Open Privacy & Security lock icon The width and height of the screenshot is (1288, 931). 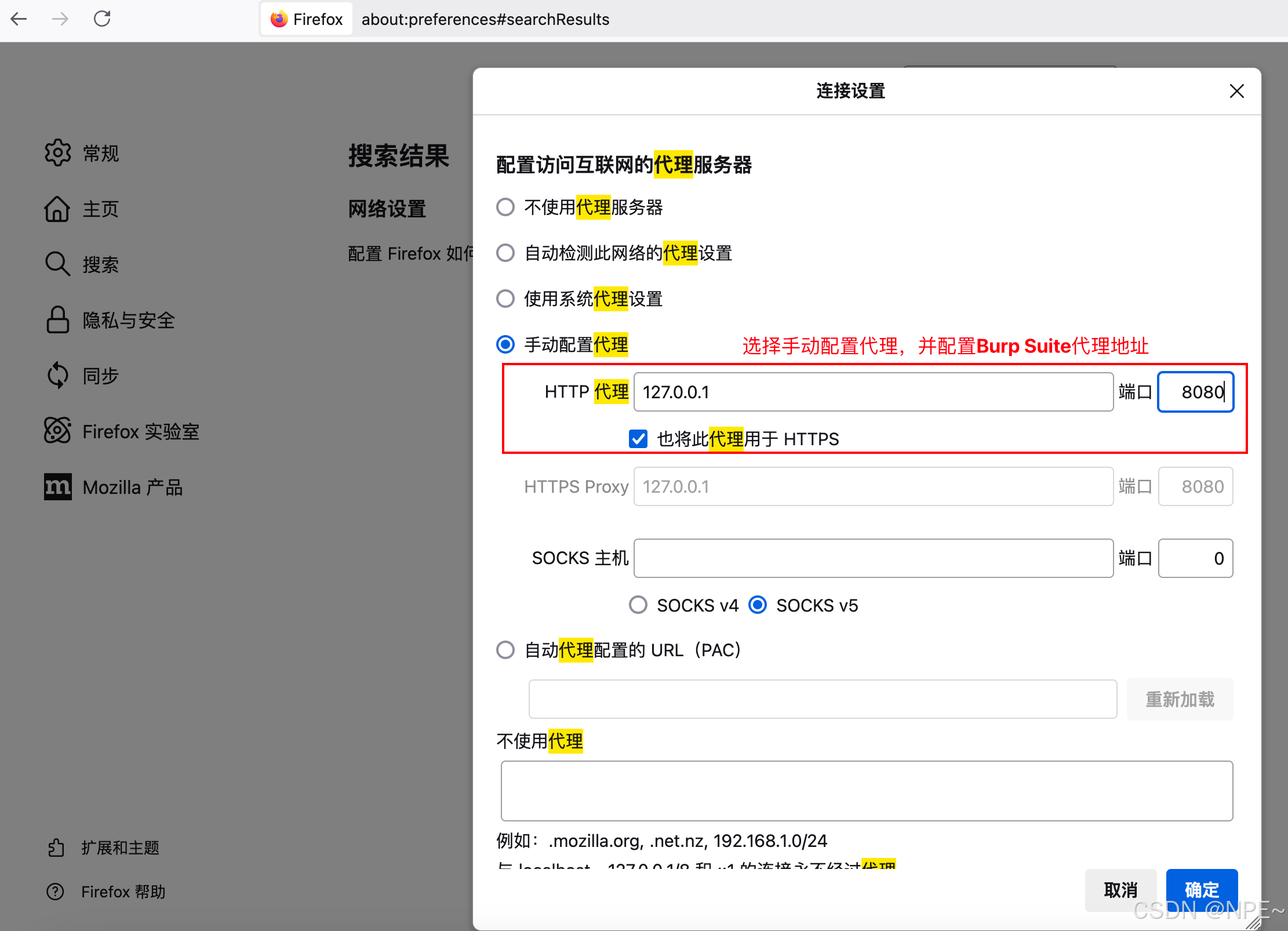point(57,320)
